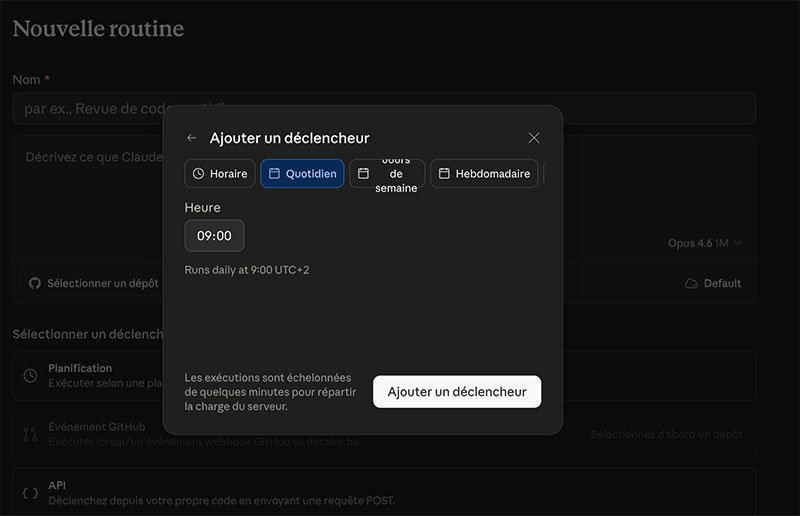Viewport: 800px width, 516px height.
Task: Click the calendar icon in the Quotidien tab
Action: 274,174
